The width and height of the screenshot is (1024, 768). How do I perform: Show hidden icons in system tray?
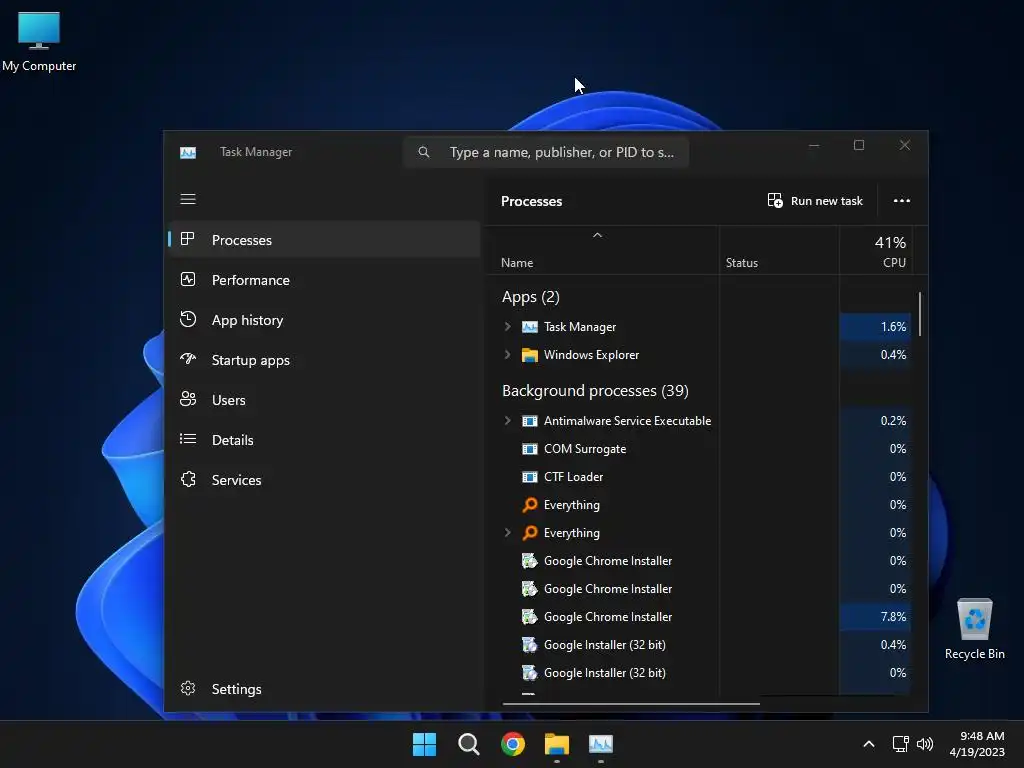(869, 744)
